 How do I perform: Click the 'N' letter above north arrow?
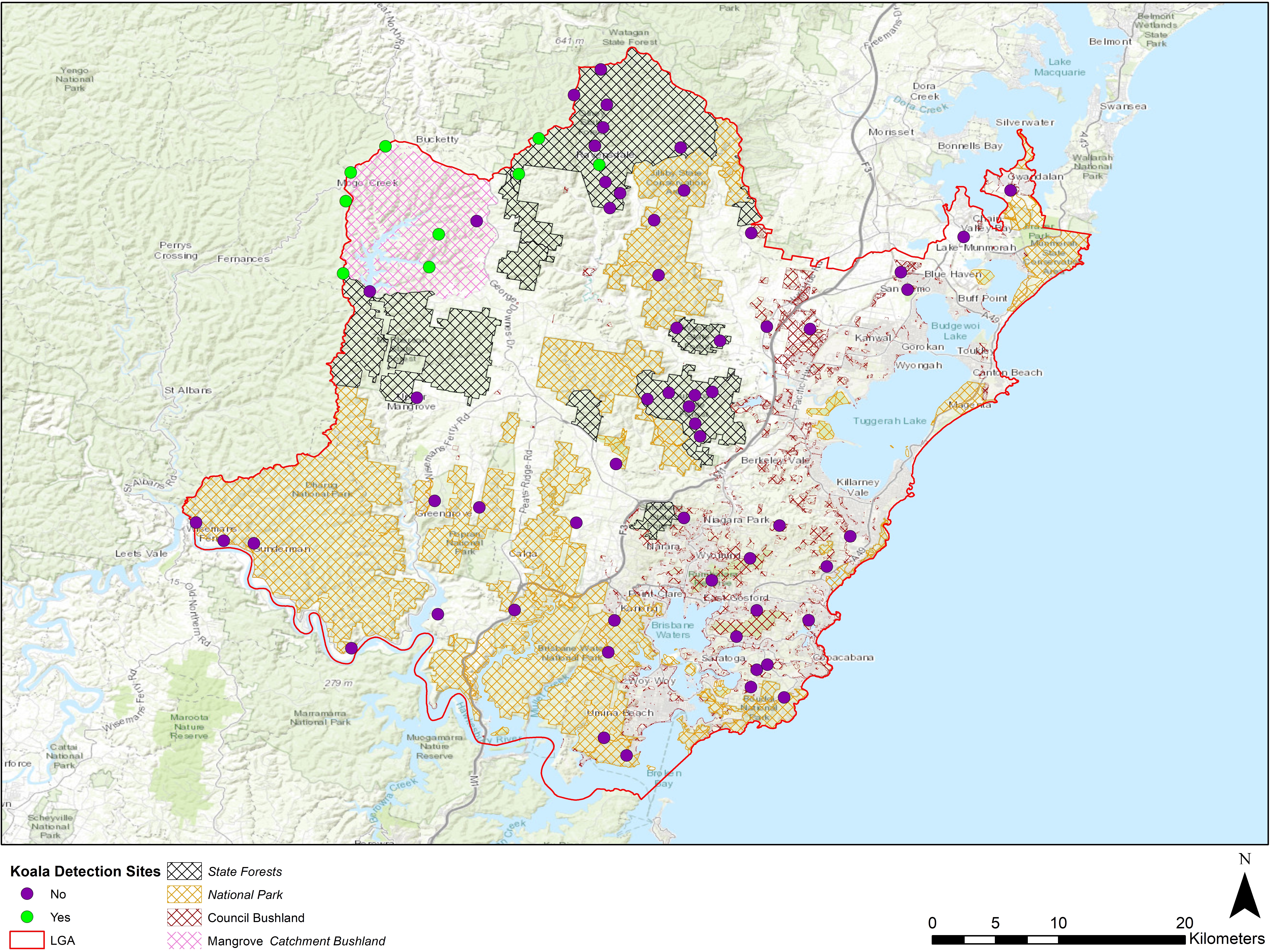[x=1245, y=859]
